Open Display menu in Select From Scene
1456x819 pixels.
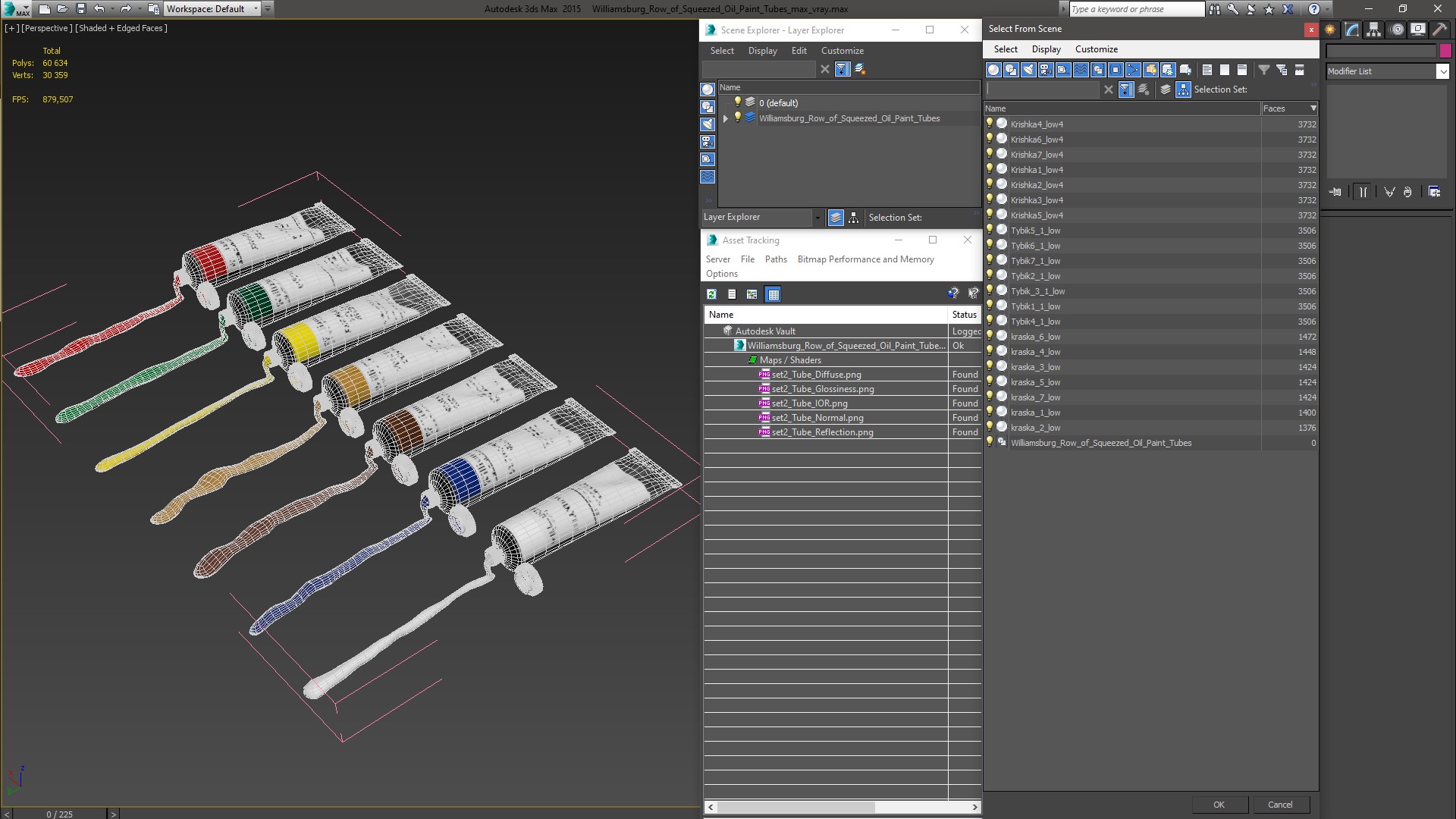click(1046, 49)
